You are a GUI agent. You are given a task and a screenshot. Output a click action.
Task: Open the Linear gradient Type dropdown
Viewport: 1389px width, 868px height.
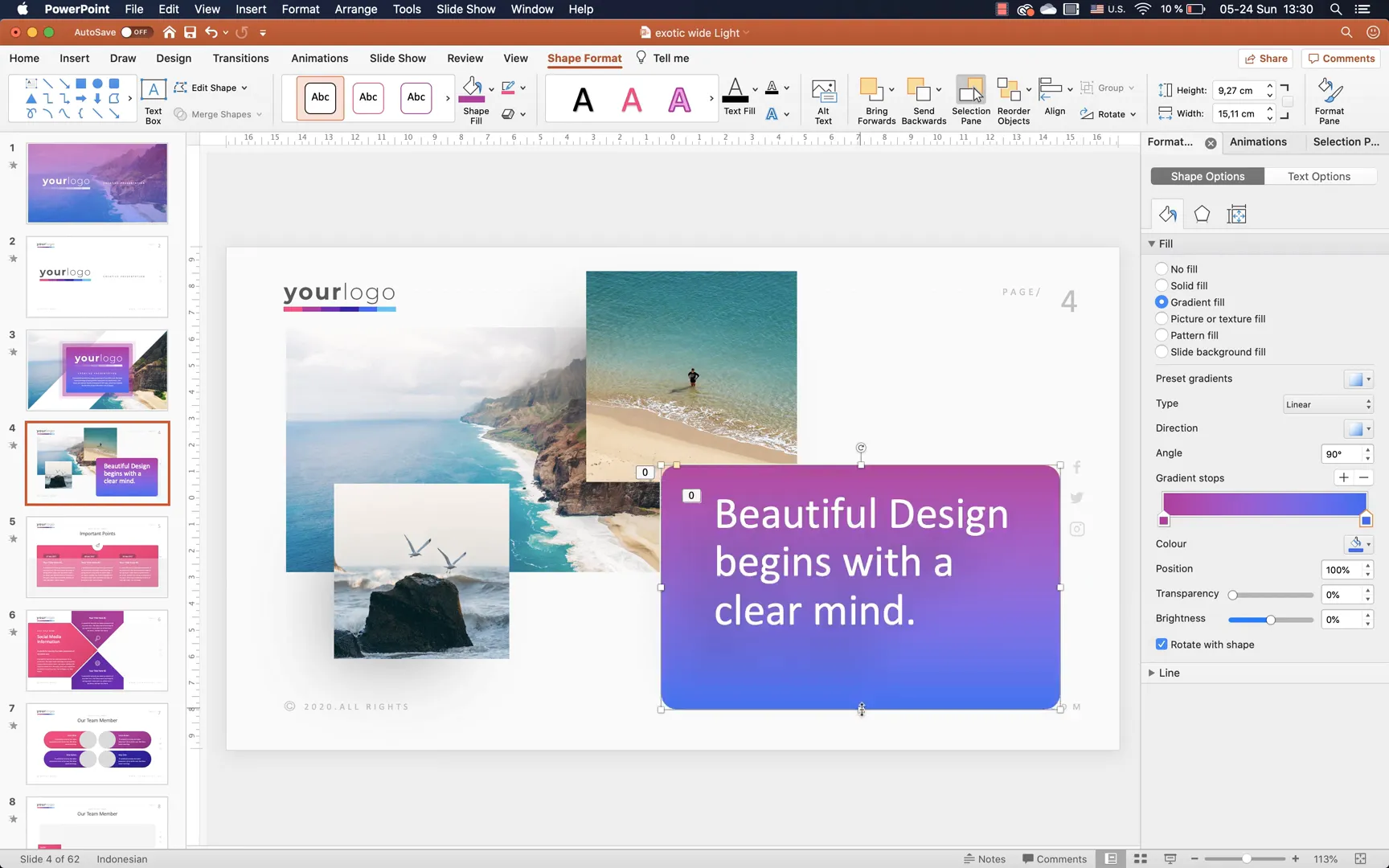[x=1328, y=404]
